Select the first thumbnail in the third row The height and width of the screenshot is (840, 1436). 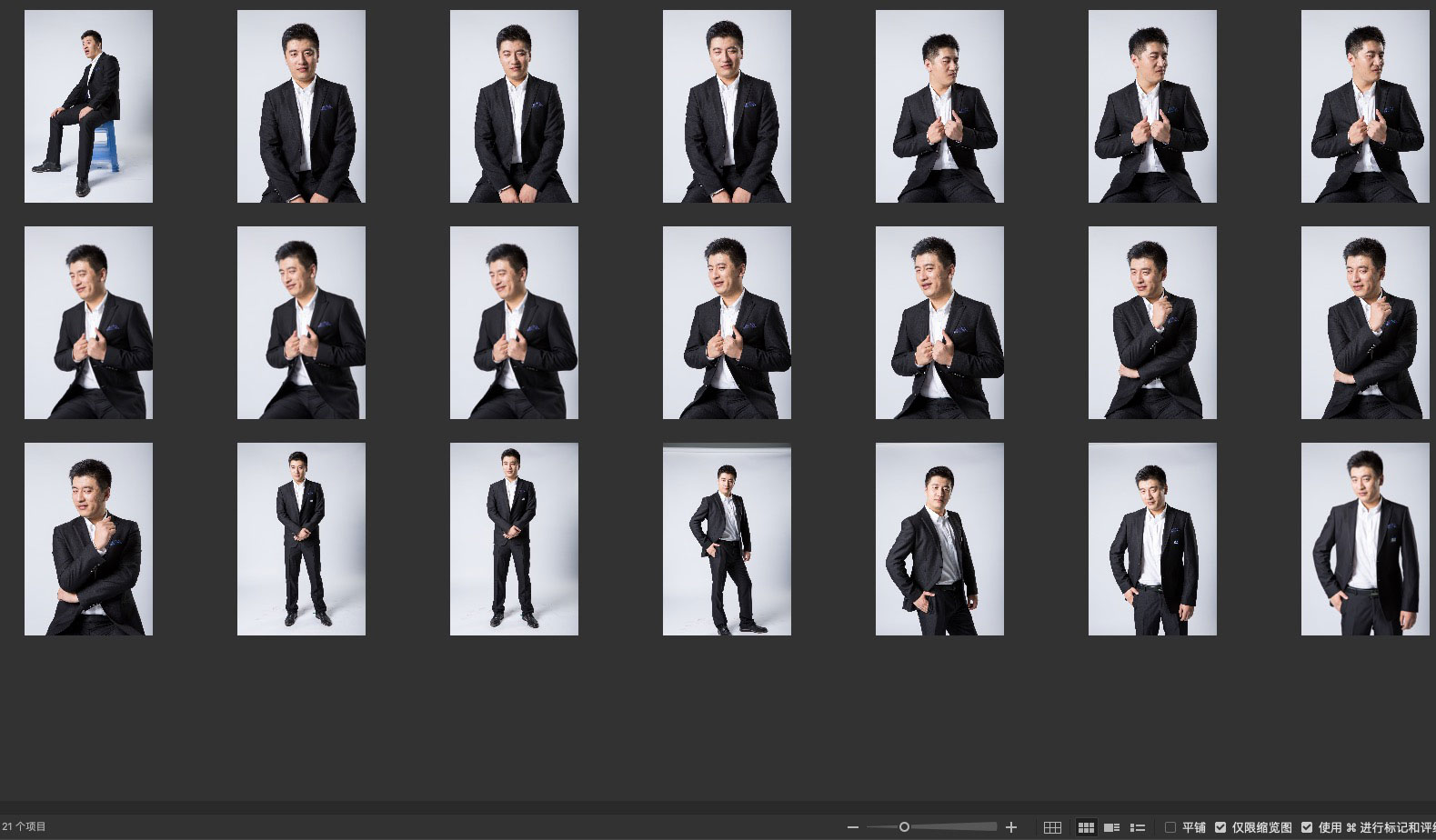[88, 539]
